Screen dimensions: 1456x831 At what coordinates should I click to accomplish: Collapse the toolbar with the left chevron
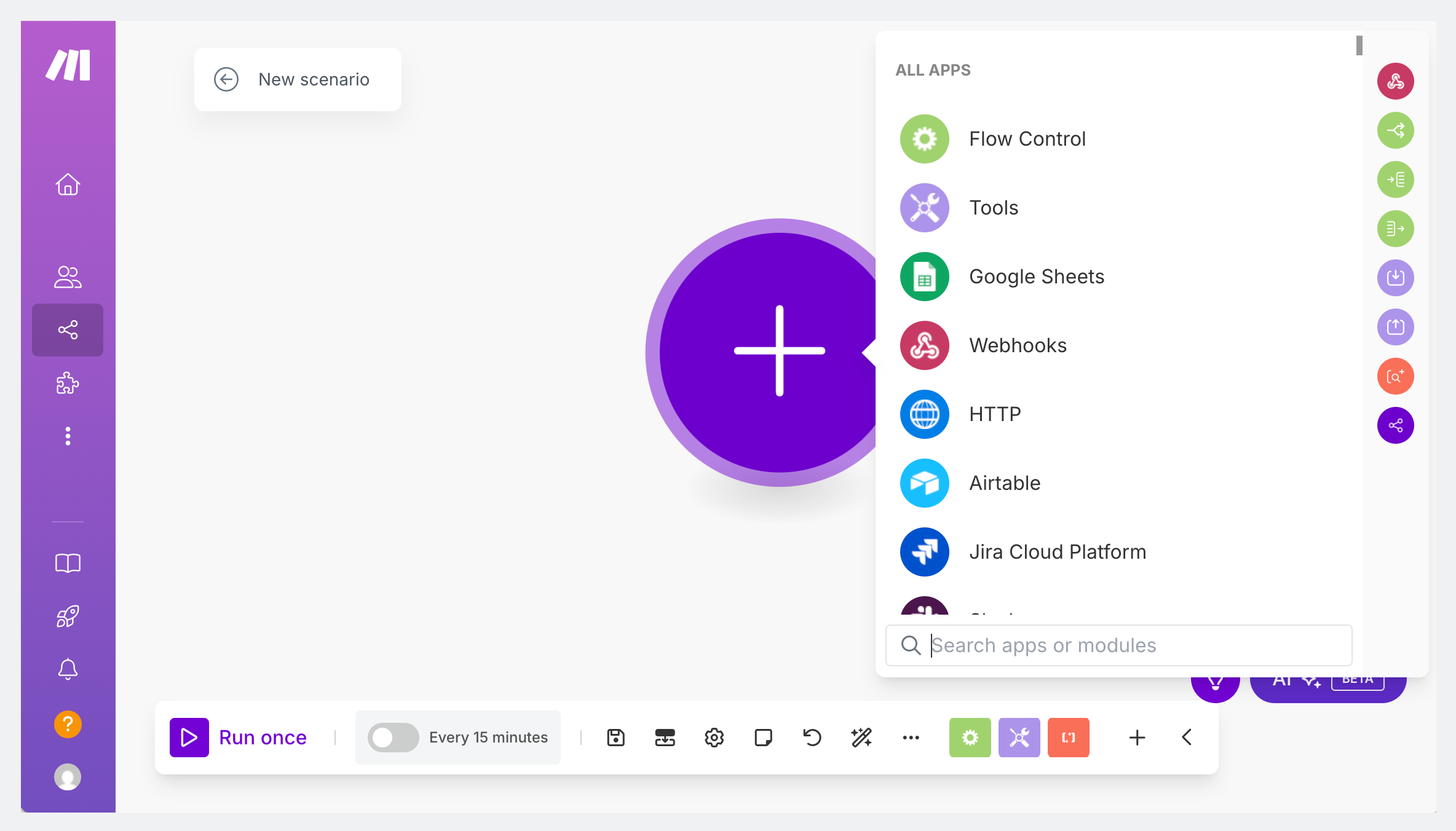tap(1187, 737)
